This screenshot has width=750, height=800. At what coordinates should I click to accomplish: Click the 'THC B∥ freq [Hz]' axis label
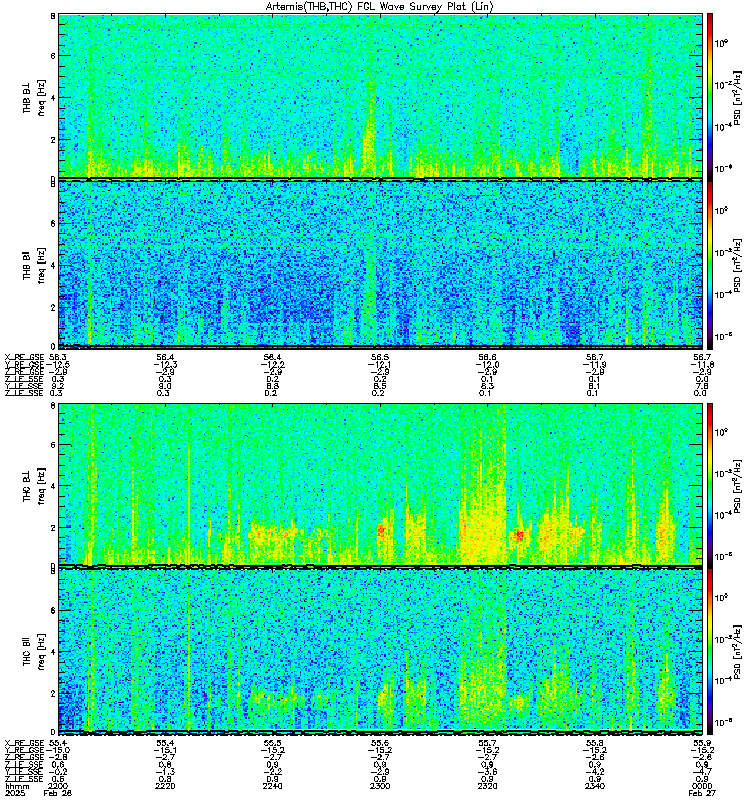34,651
